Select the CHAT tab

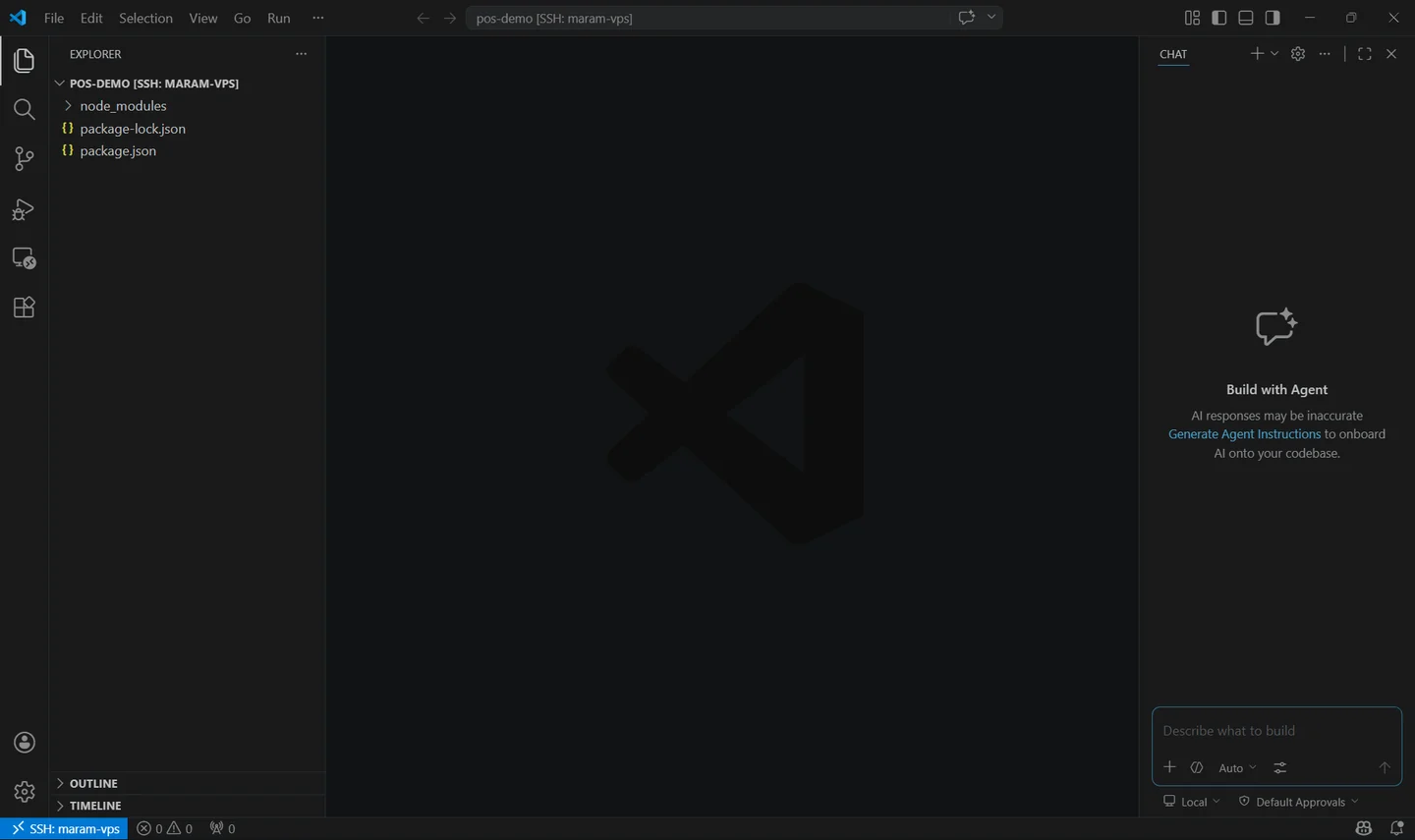coord(1173,54)
